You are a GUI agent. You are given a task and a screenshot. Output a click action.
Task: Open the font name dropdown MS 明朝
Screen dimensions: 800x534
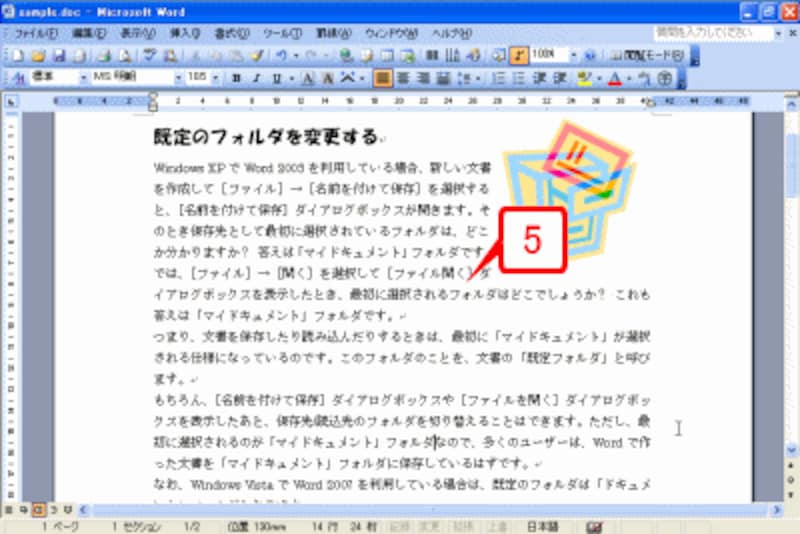[x=178, y=78]
